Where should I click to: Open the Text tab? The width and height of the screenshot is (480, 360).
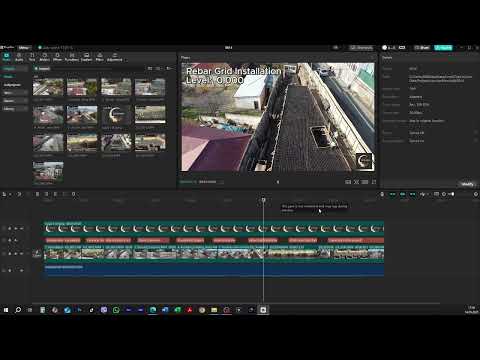[x=32, y=57]
